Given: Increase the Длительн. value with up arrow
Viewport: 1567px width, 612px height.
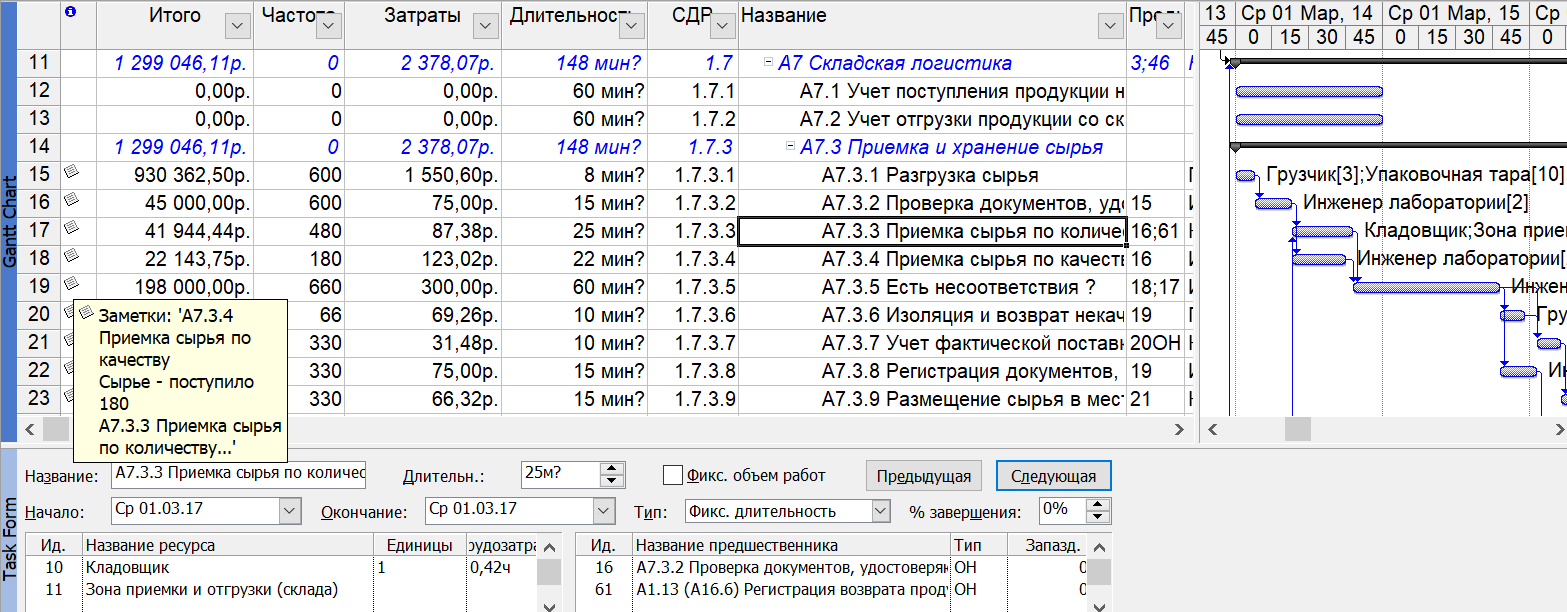Looking at the screenshot, I should click(x=614, y=469).
